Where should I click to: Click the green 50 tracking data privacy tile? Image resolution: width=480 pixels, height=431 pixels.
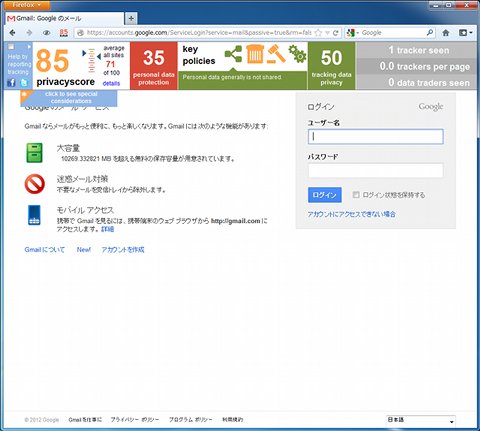332,66
